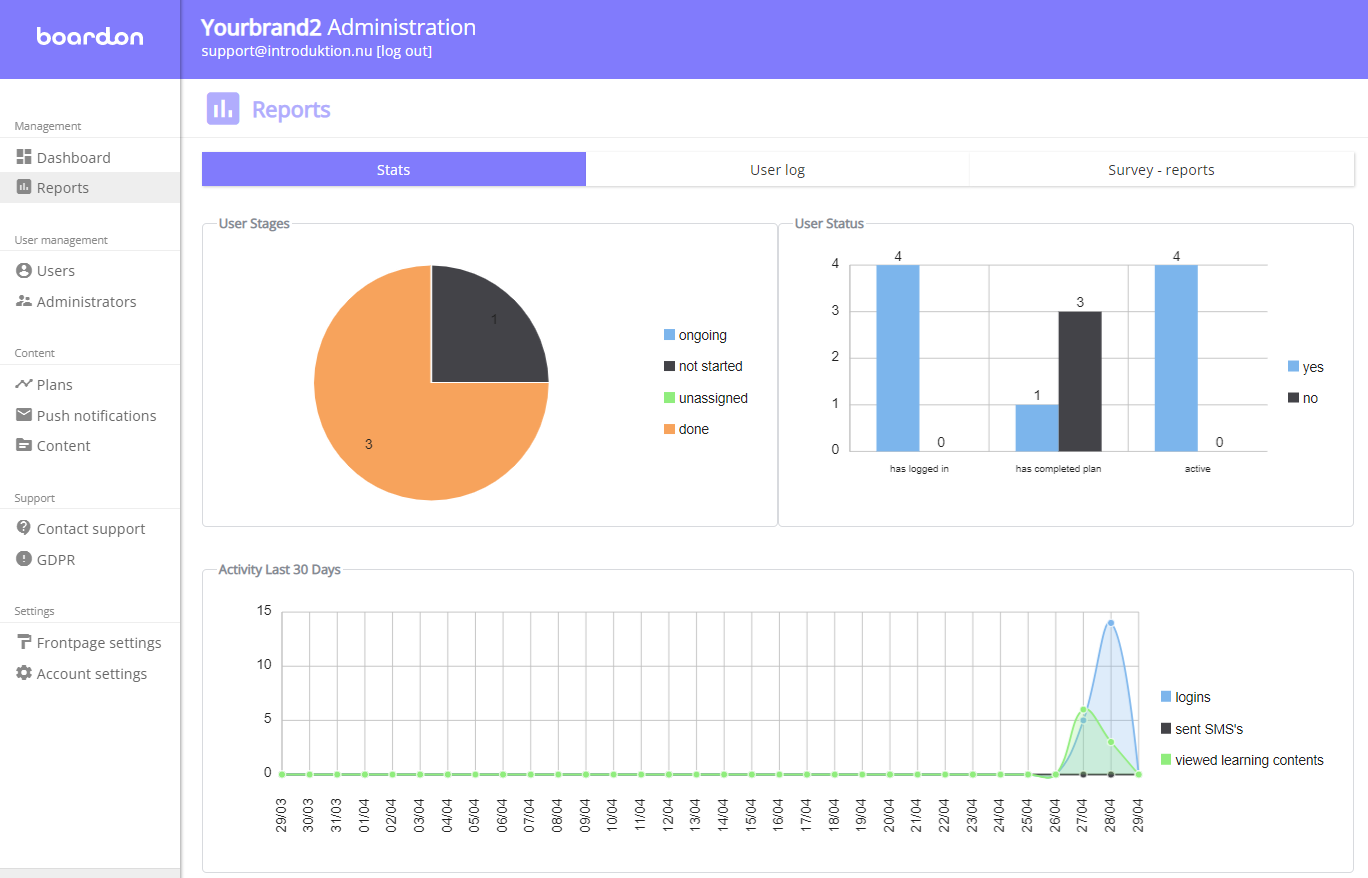The image size is (1368, 878).
Task: Click the Yourbrand2 Administration title
Action: 339,27
